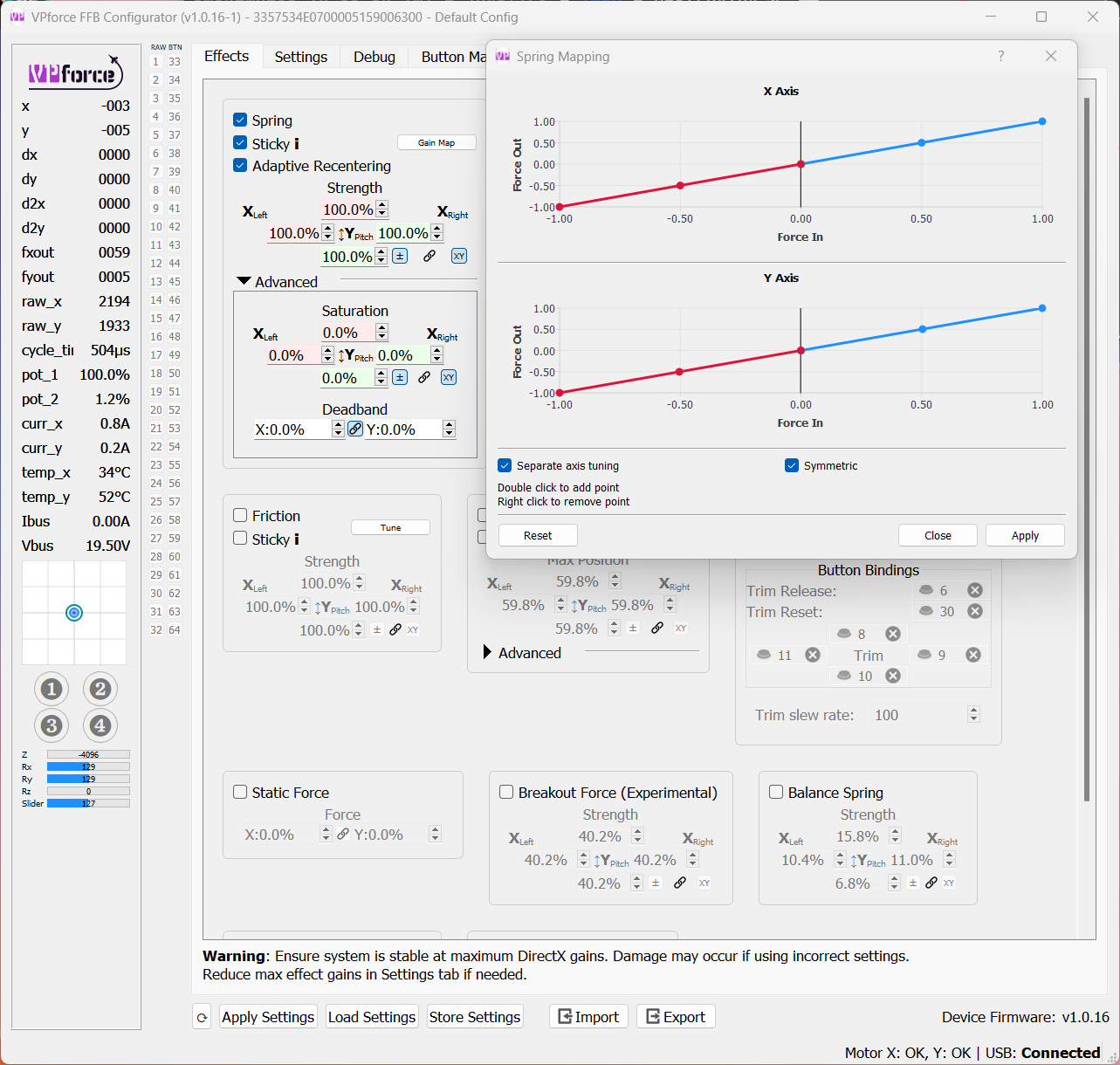
Task: Toggle Saturation plus-minus symmetry button
Action: (400, 377)
